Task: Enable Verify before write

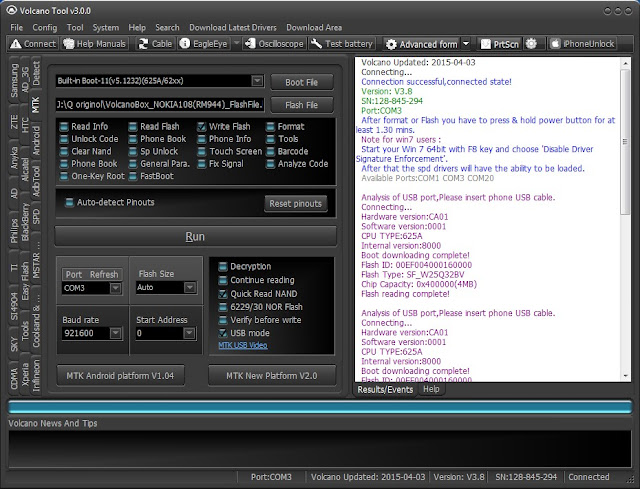Action: [x=223, y=320]
